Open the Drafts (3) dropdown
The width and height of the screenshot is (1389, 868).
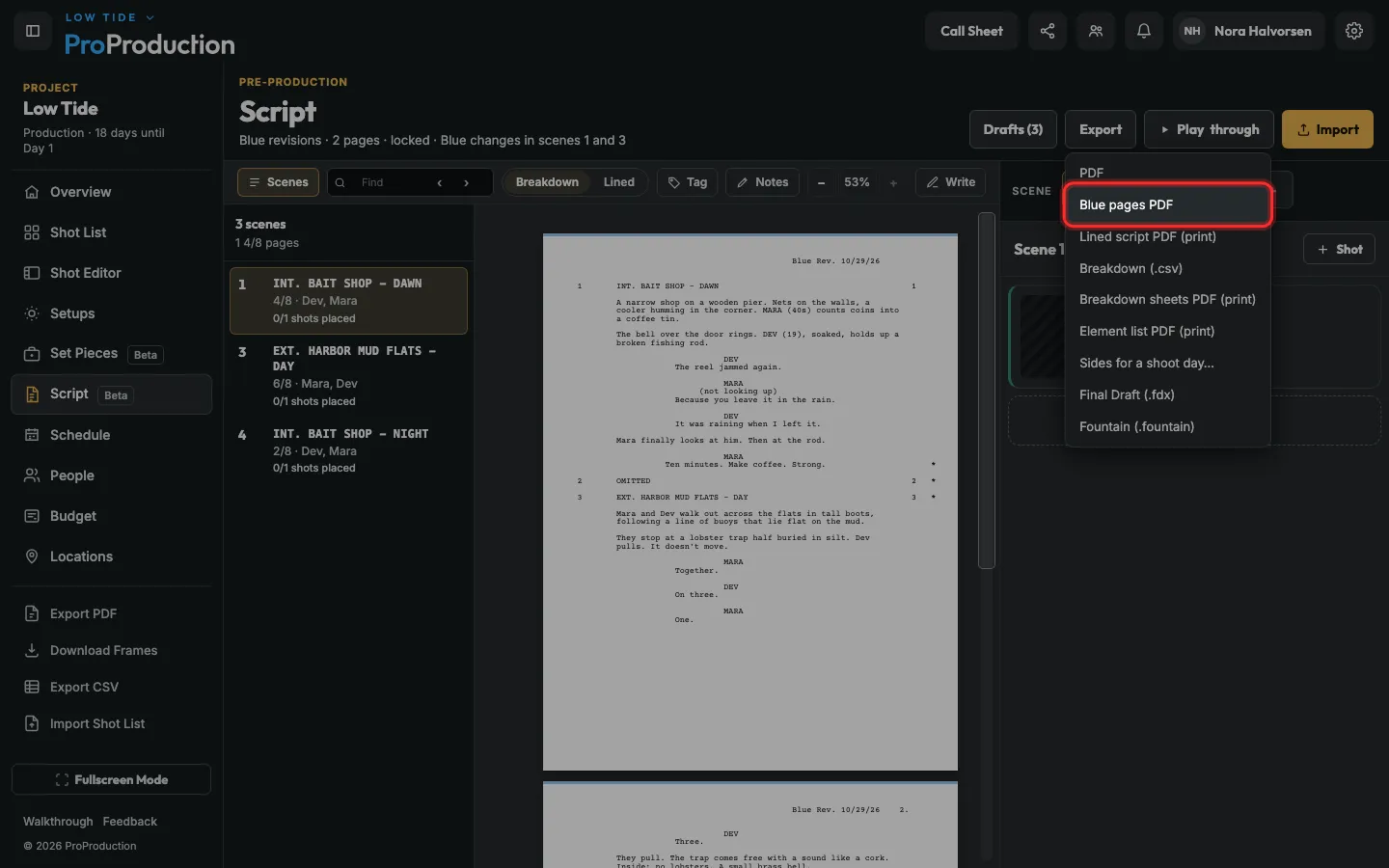(1013, 129)
